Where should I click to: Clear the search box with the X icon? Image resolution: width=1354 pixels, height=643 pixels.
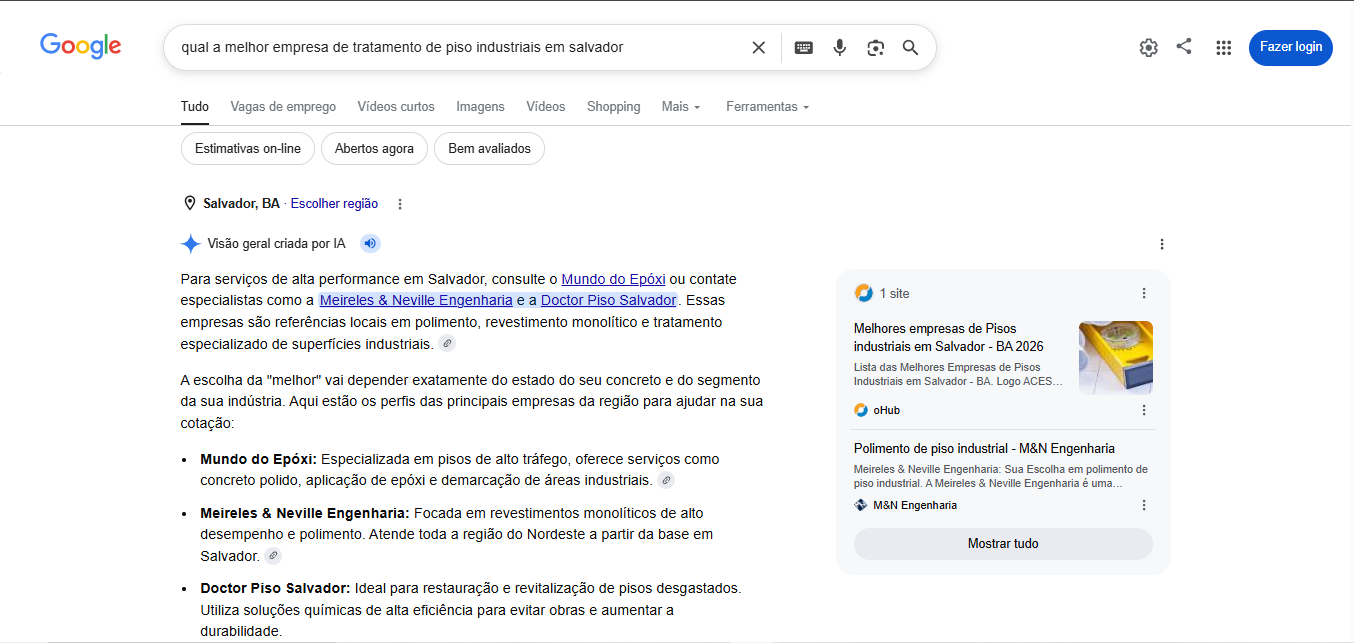(x=759, y=47)
